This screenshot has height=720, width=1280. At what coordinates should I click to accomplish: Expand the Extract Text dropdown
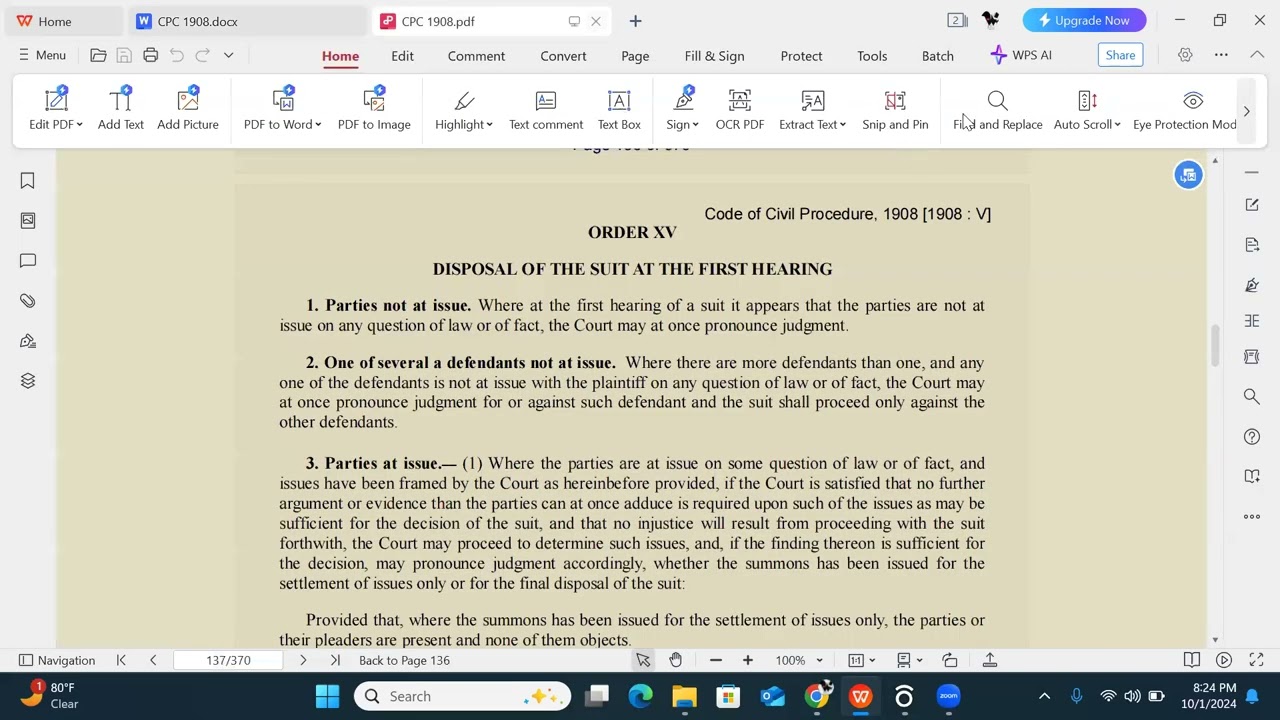point(843,125)
